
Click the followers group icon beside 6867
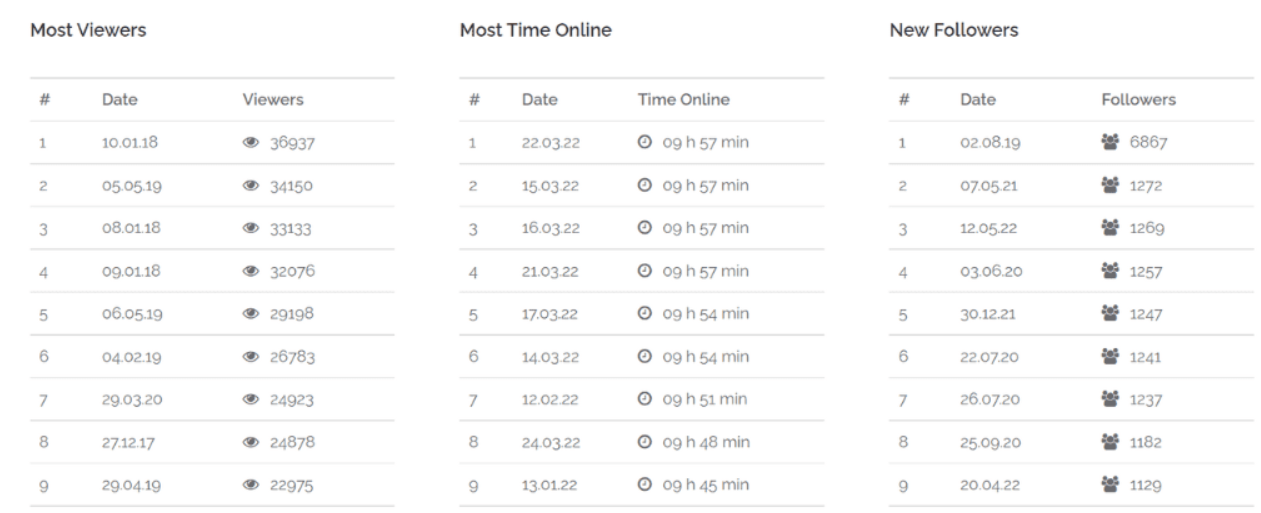click(x=1110, y=143)
